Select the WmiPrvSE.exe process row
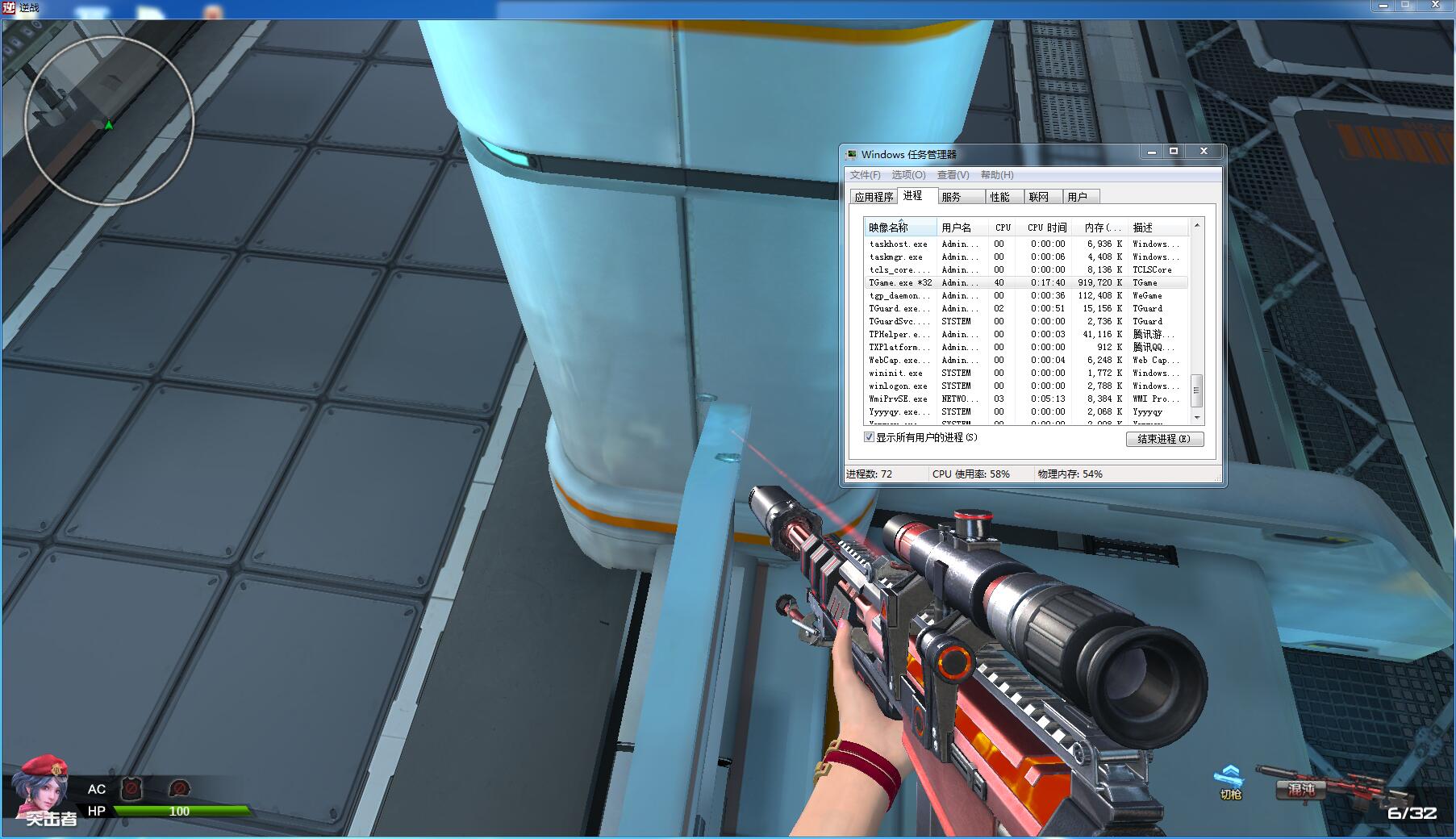 tap(1025, 399)
